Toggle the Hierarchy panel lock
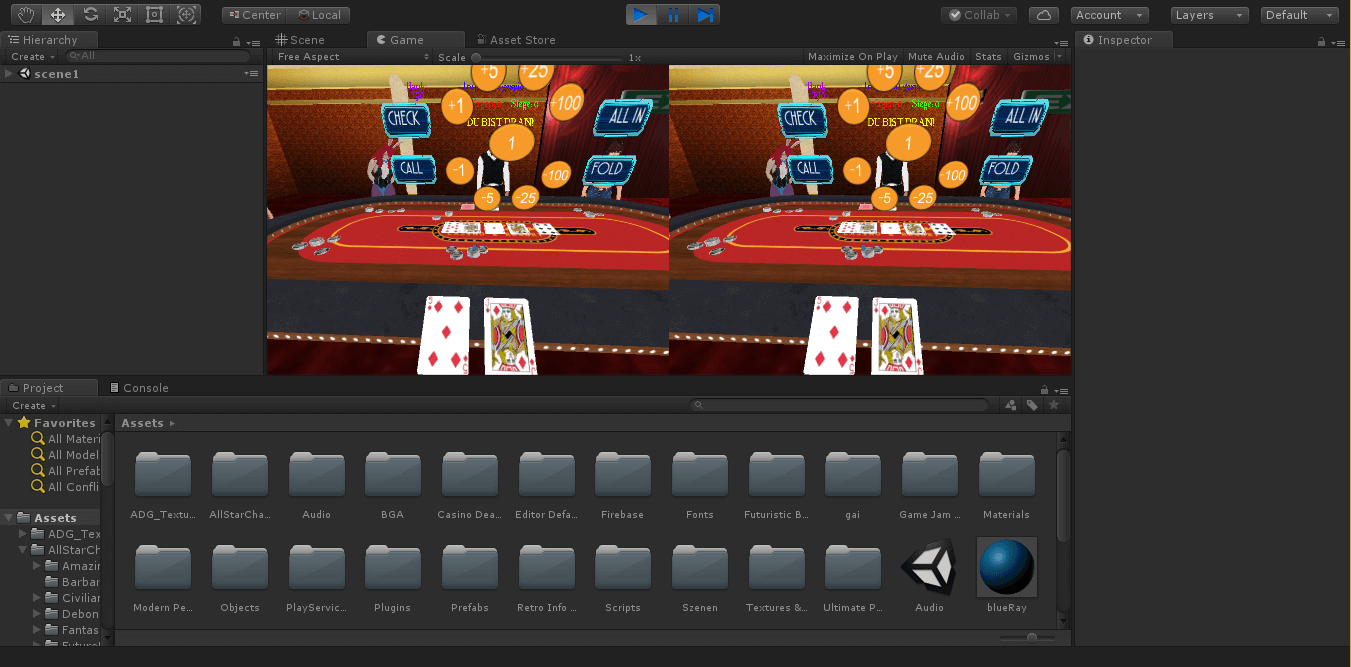 tap(236, 41)
